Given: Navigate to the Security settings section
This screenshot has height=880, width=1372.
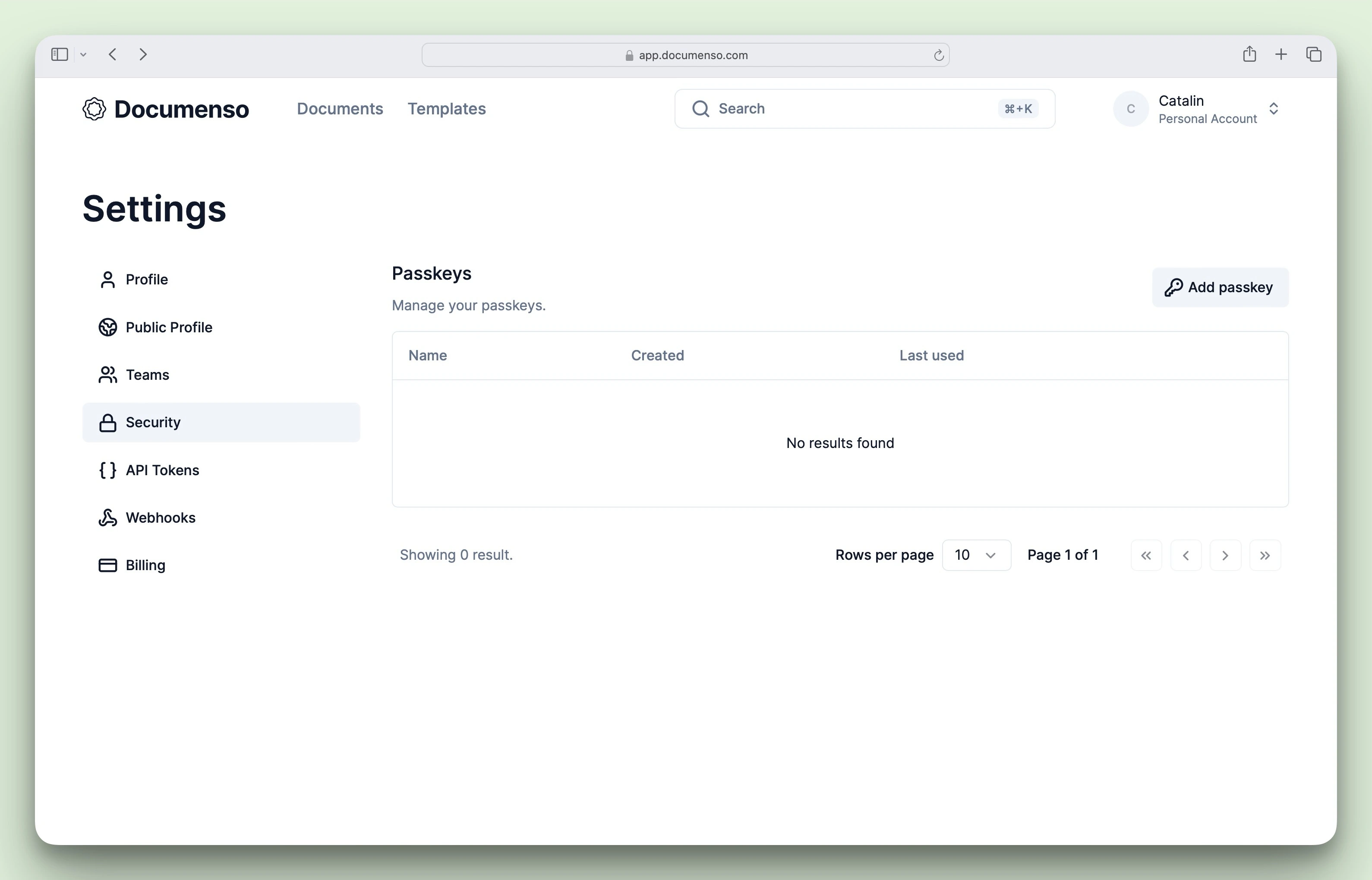Looking at the screenshot, I should click(153, 422).
